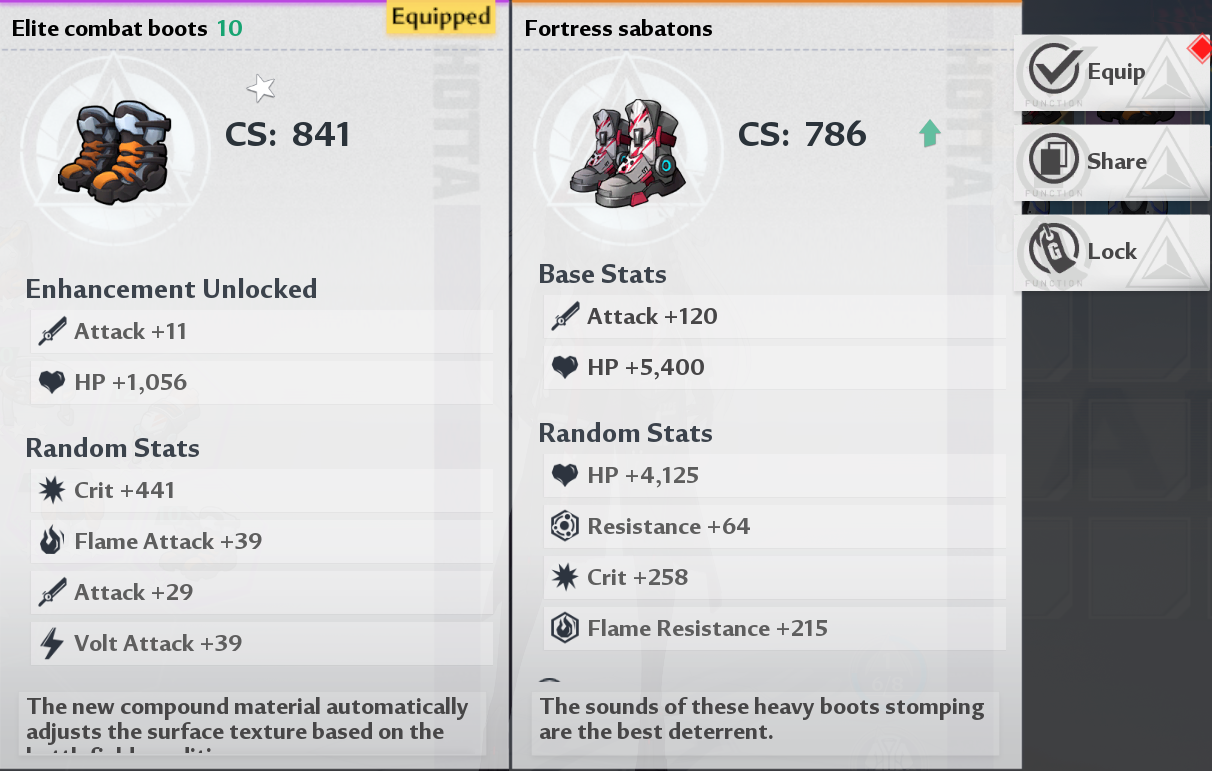Click the white star rating icon

click(x=261, y=89)
